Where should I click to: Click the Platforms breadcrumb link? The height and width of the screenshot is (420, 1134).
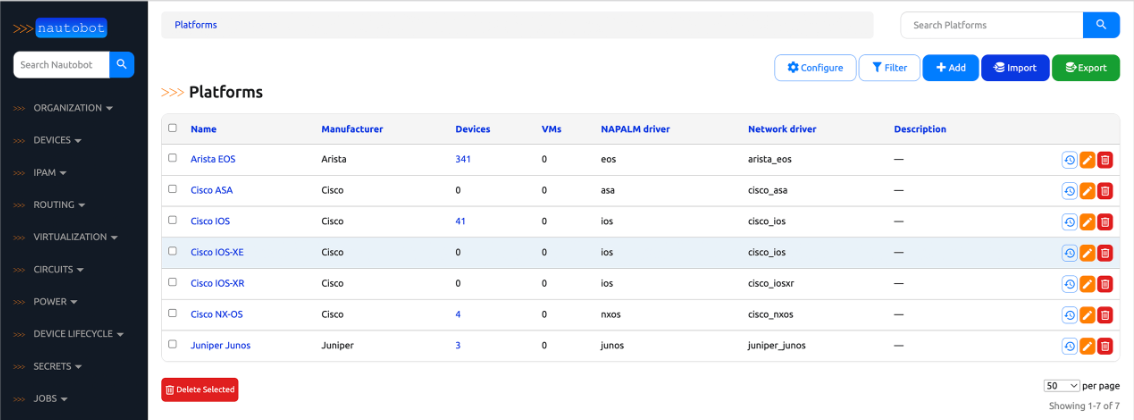[196, 25]
